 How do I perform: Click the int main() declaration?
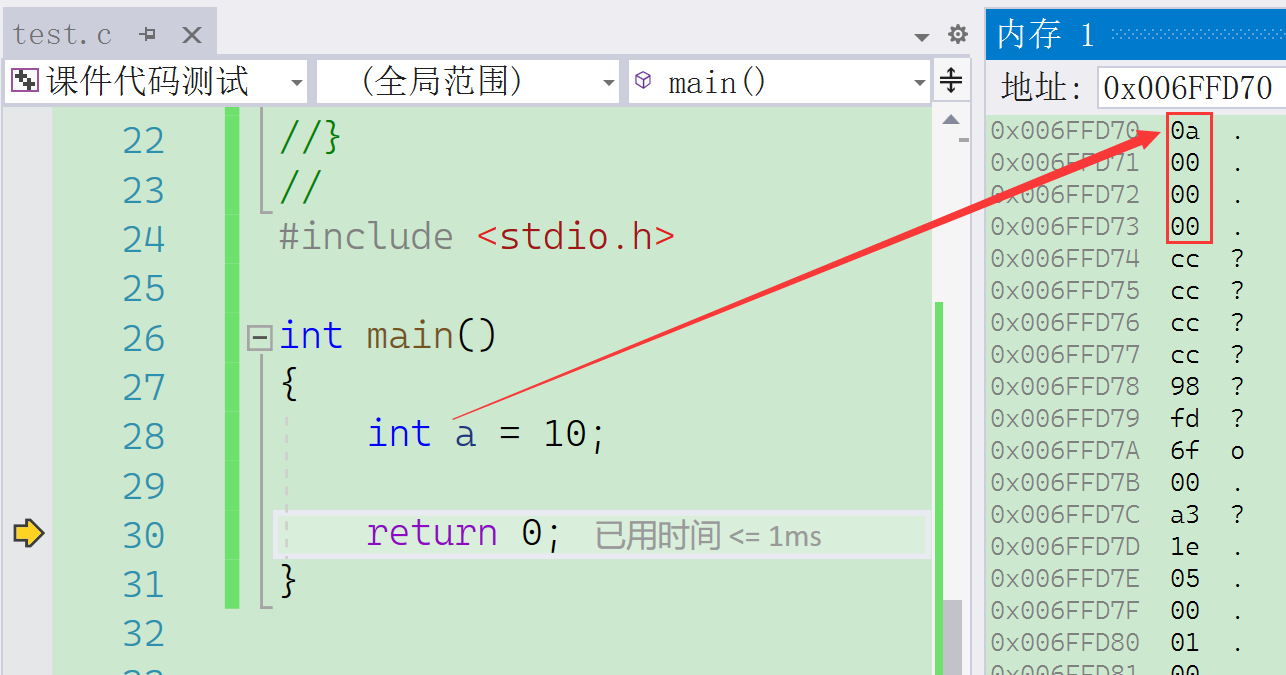(x=388, y=336)
